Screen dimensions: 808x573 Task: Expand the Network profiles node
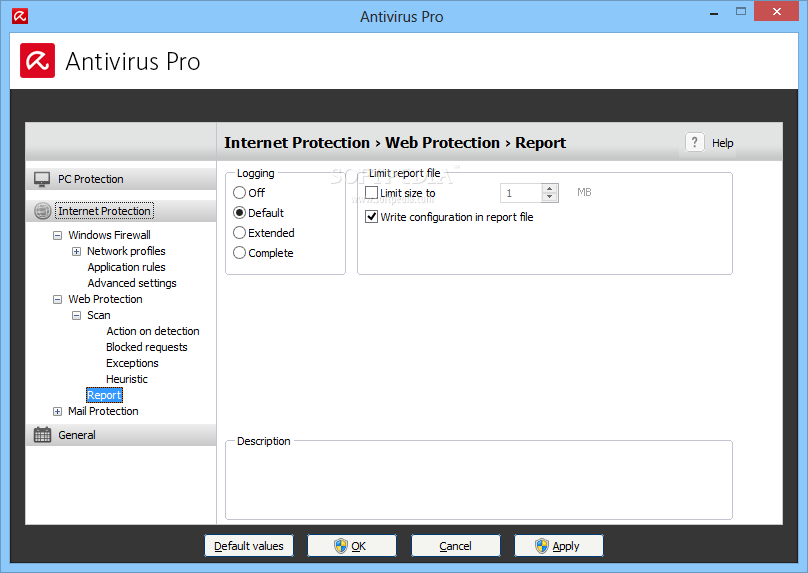[76, 251]
